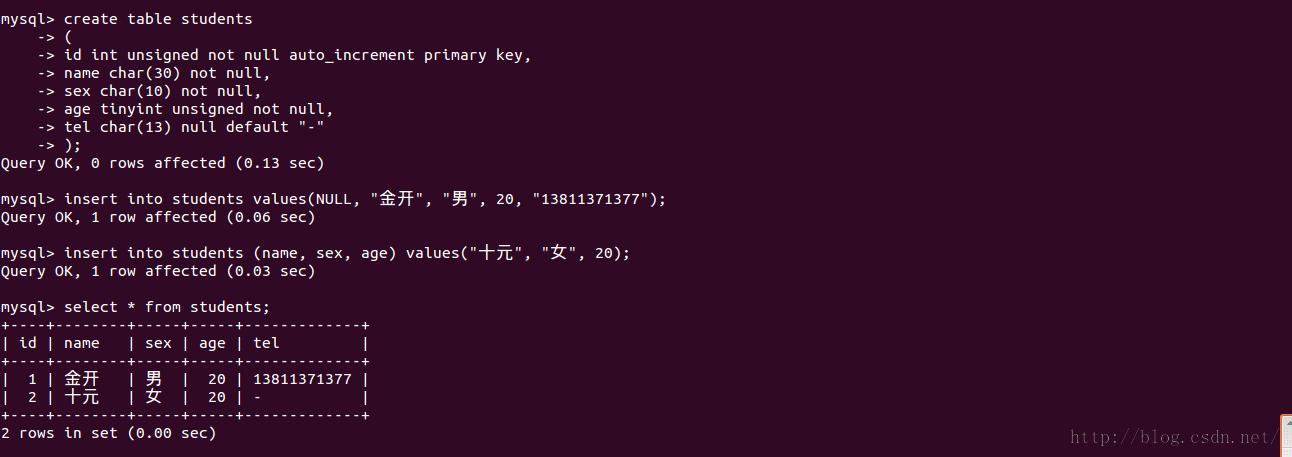
Task: Click the dash tel value in row 2
Action: 257,397
